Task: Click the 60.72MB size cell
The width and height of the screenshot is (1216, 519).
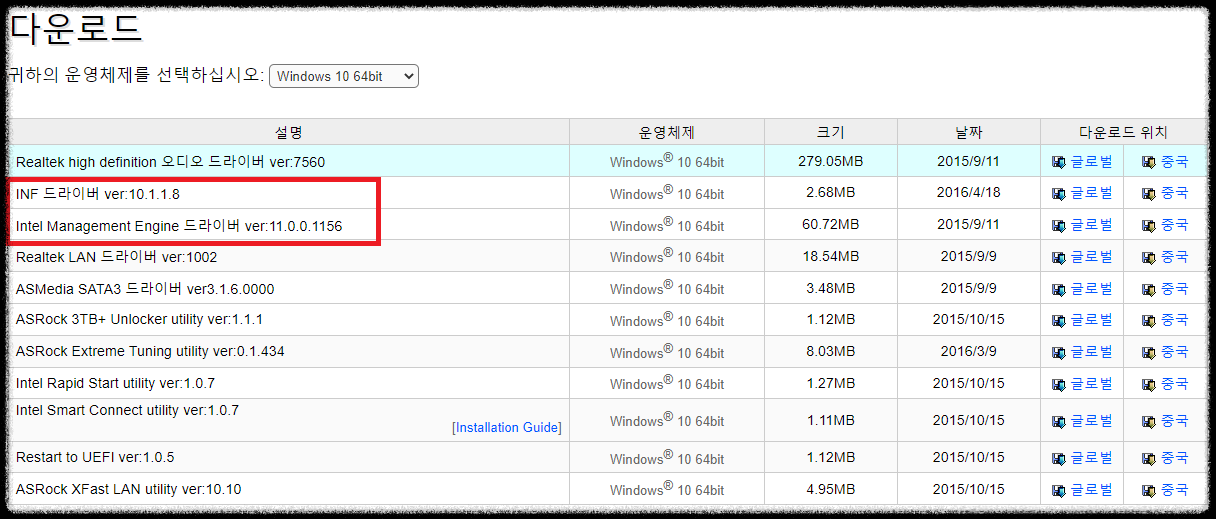Action: coord(831,225)
